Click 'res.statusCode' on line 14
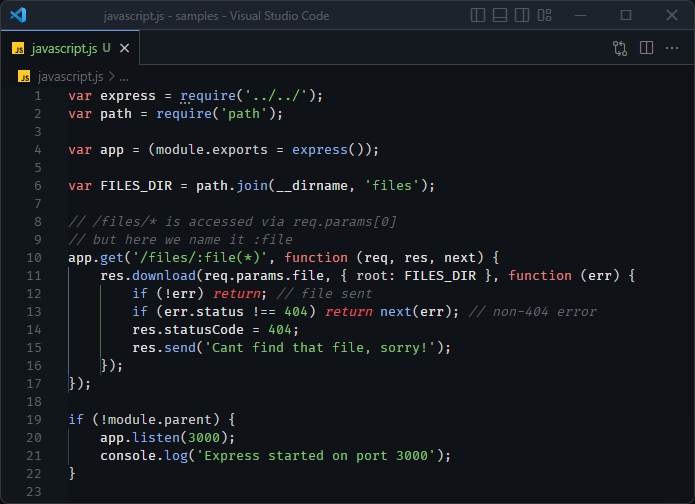 [188, 330]
